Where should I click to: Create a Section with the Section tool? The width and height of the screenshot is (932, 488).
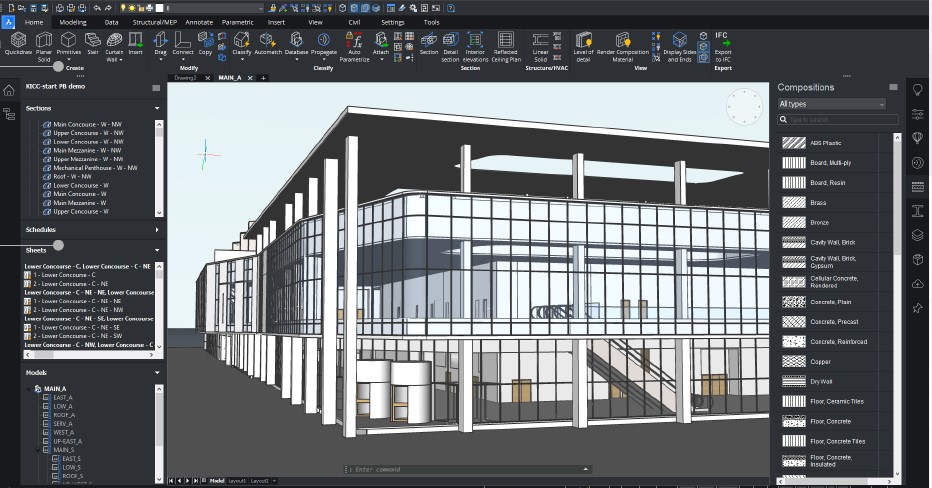click(429, 44)
